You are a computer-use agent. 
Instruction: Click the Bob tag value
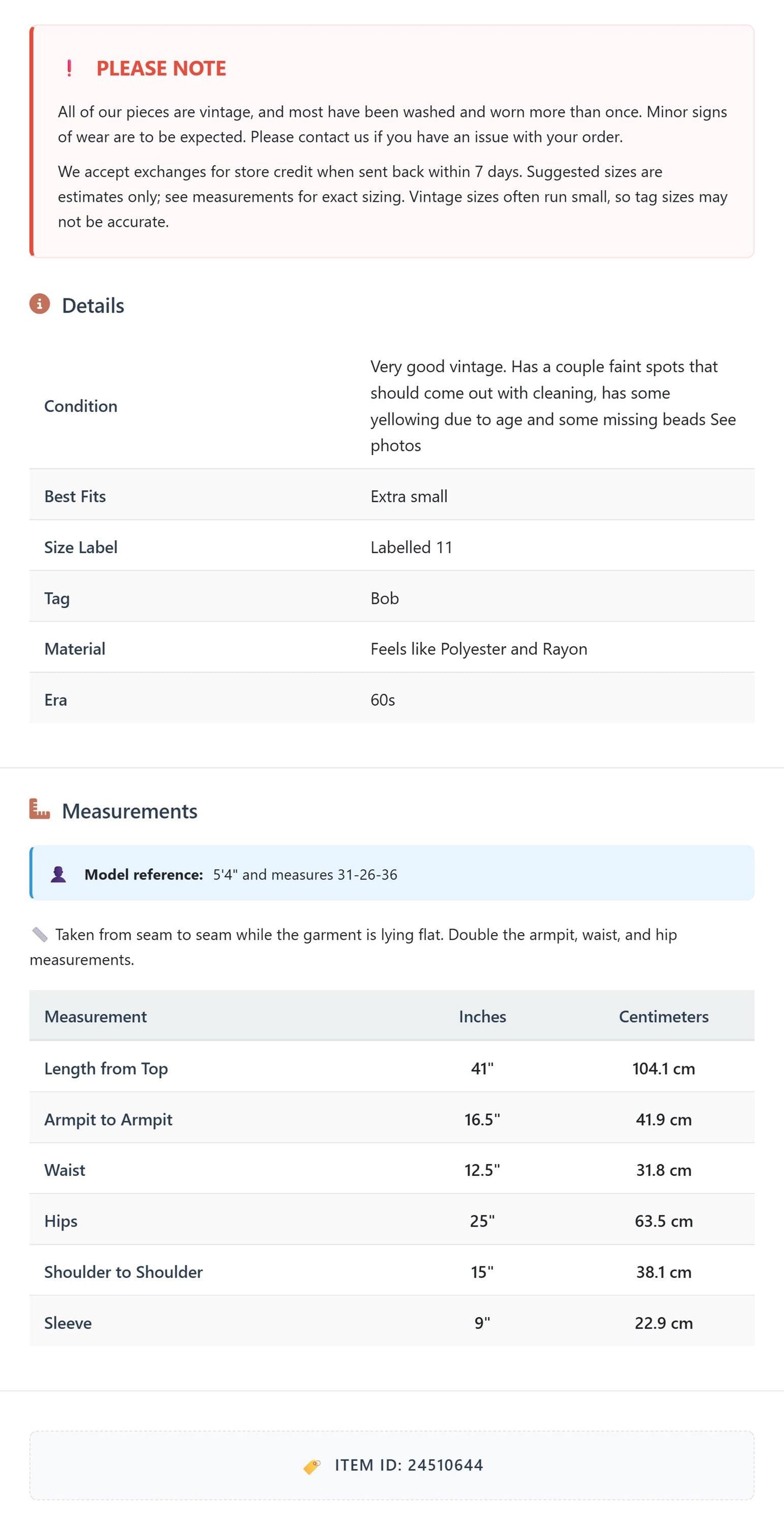coord(385,598)
